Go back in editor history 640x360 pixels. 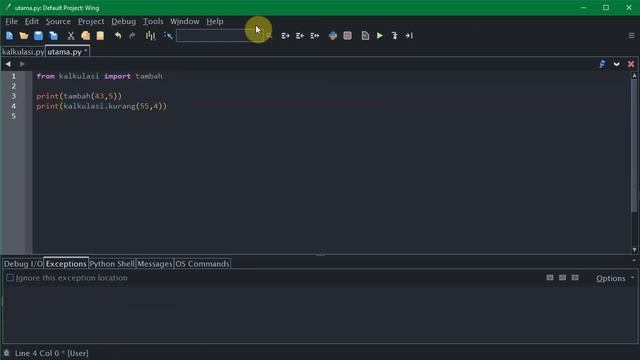pos(8,64)
